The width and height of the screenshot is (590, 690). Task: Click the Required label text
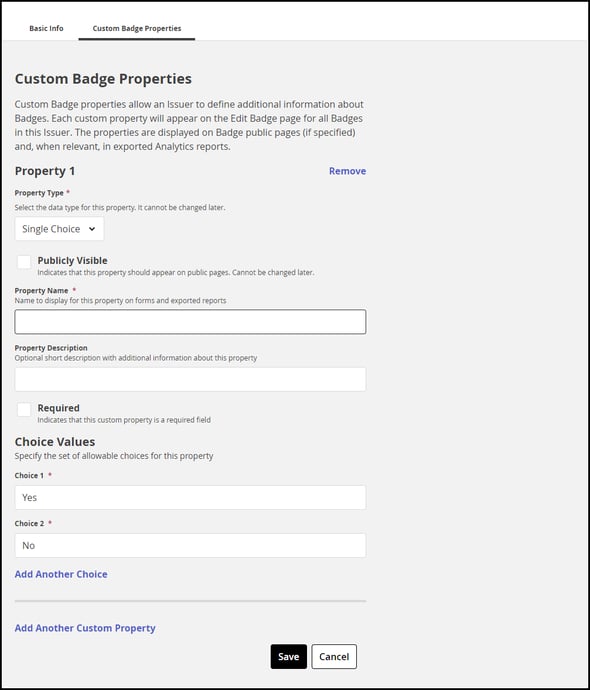pos(59,408)
